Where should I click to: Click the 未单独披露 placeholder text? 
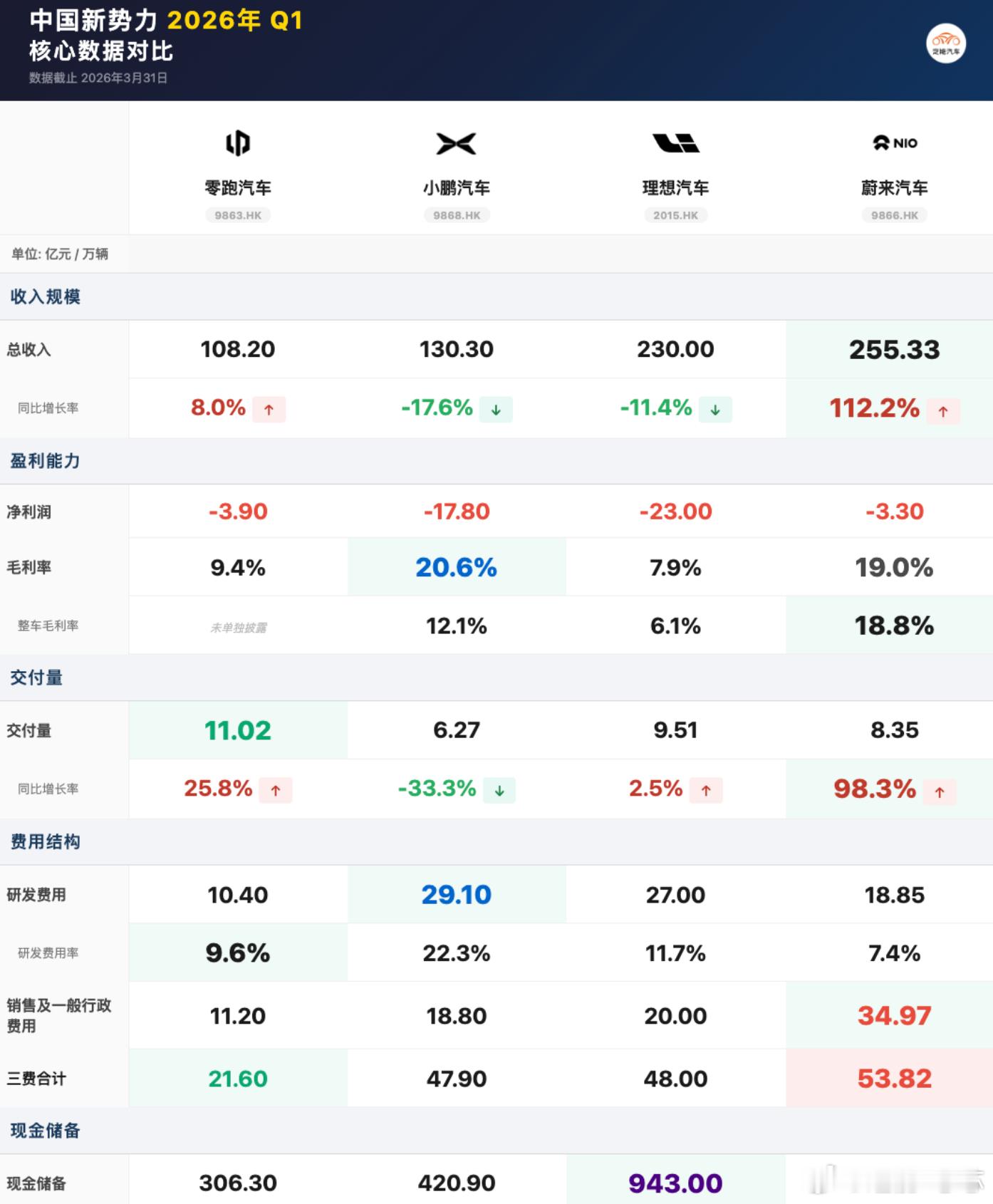click(x=239, y=628)
